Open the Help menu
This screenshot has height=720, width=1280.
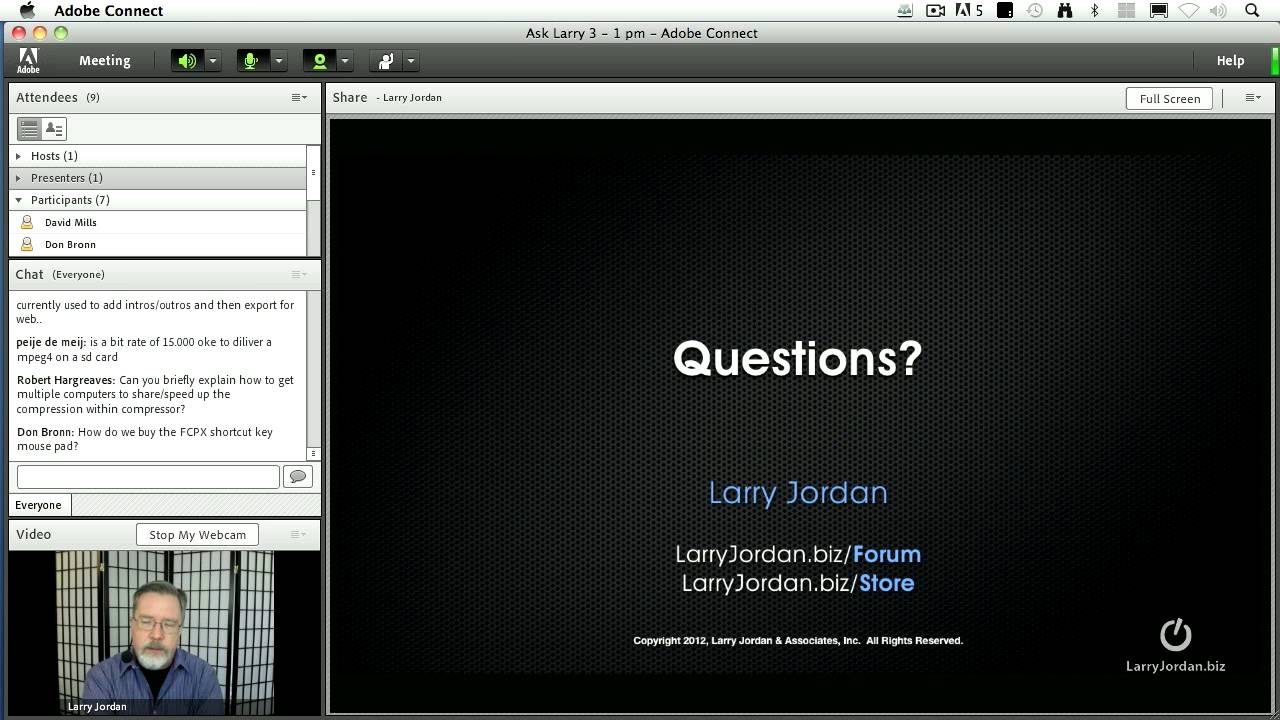[1230, 61]
